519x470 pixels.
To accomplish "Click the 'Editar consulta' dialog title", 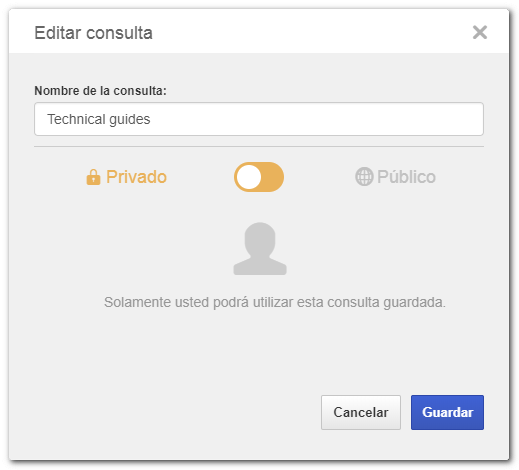I will click(x=93, y=33).
